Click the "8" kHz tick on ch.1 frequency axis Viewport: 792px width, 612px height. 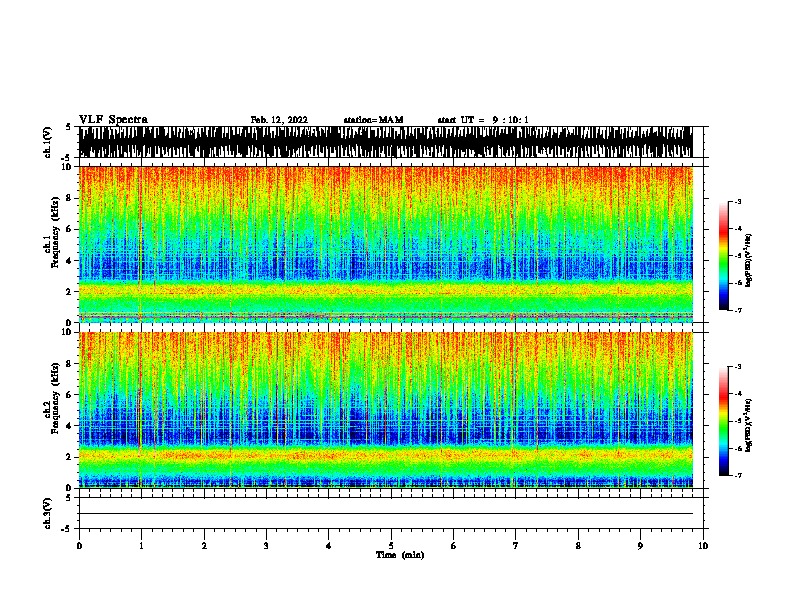[x=70, y=198]
